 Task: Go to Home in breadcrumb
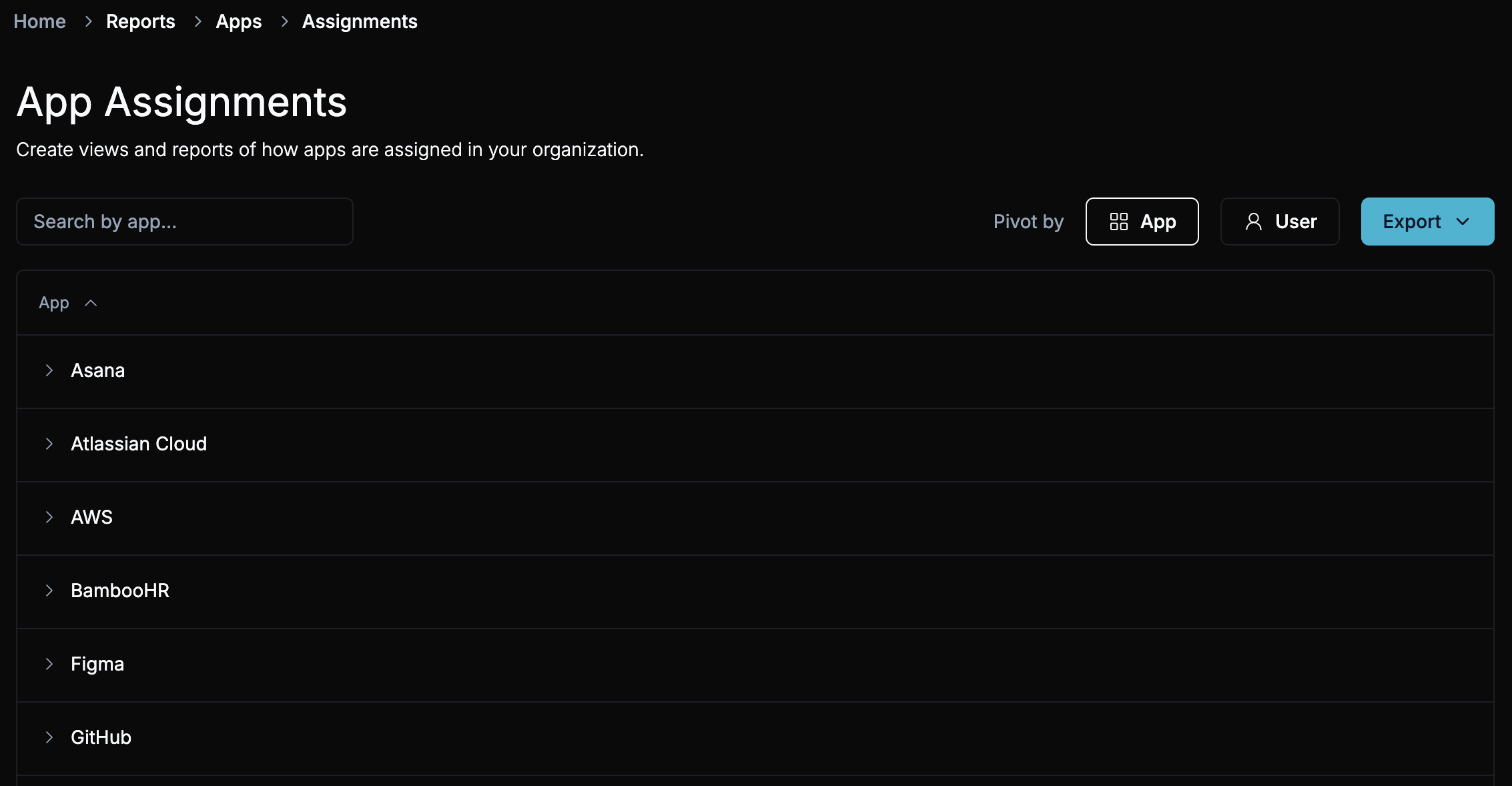point(39,21)
